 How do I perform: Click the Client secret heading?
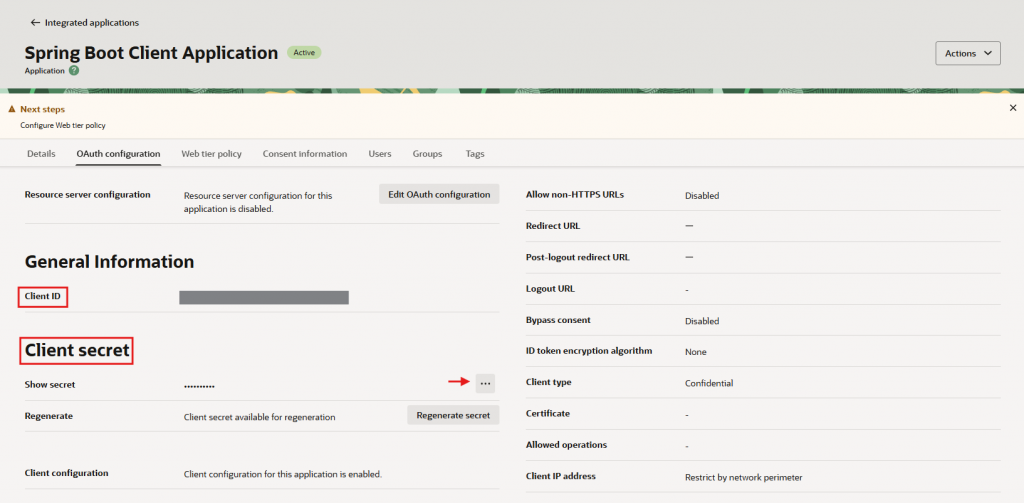point(77,351)
